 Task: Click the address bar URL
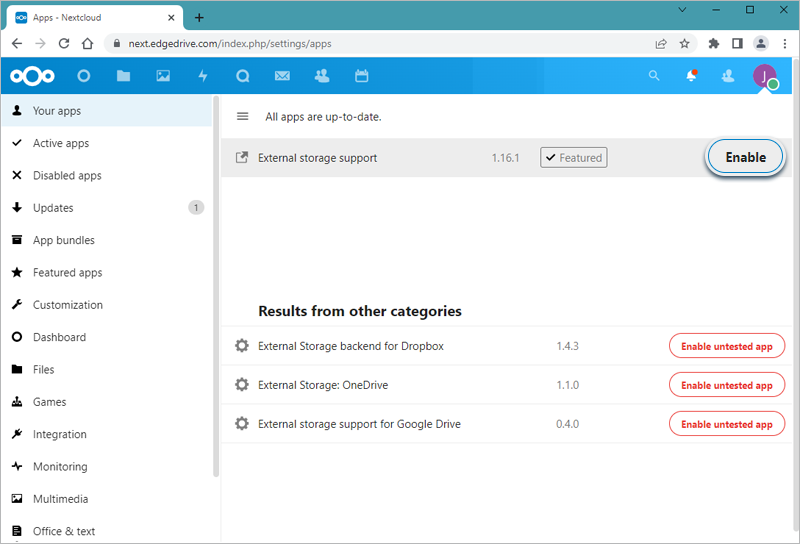(x=230, y=43)
